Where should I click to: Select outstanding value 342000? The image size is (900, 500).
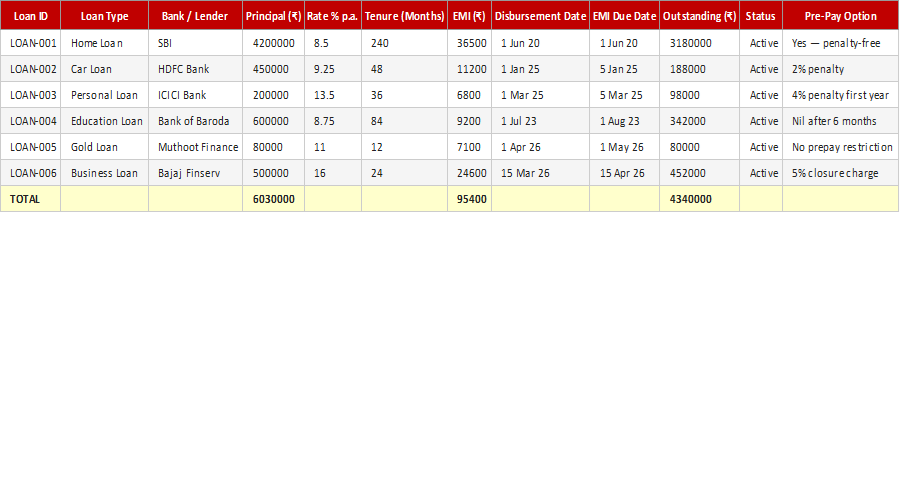click(x=699, y=121)
